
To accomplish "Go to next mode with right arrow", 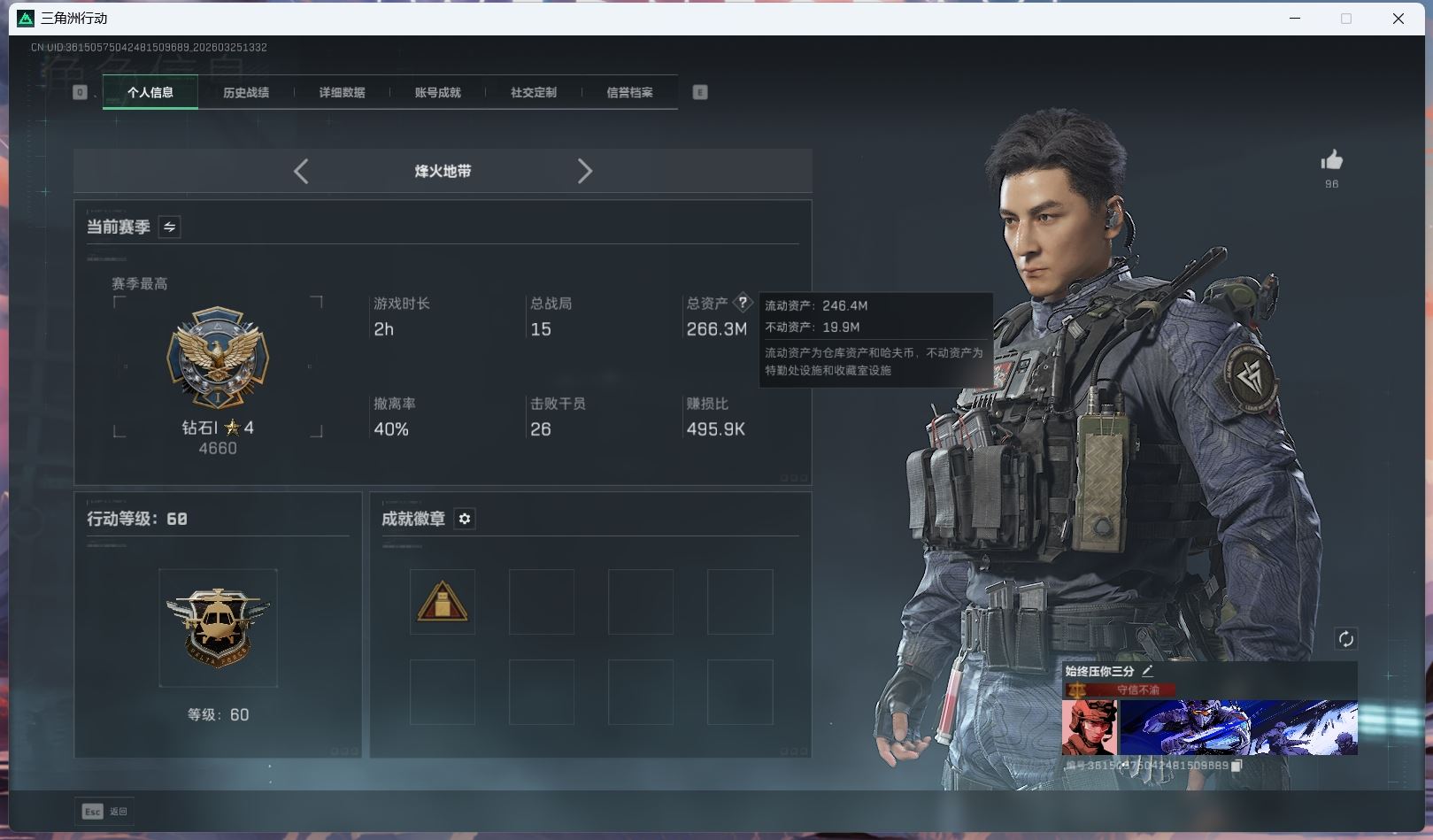I will [584, 171].
